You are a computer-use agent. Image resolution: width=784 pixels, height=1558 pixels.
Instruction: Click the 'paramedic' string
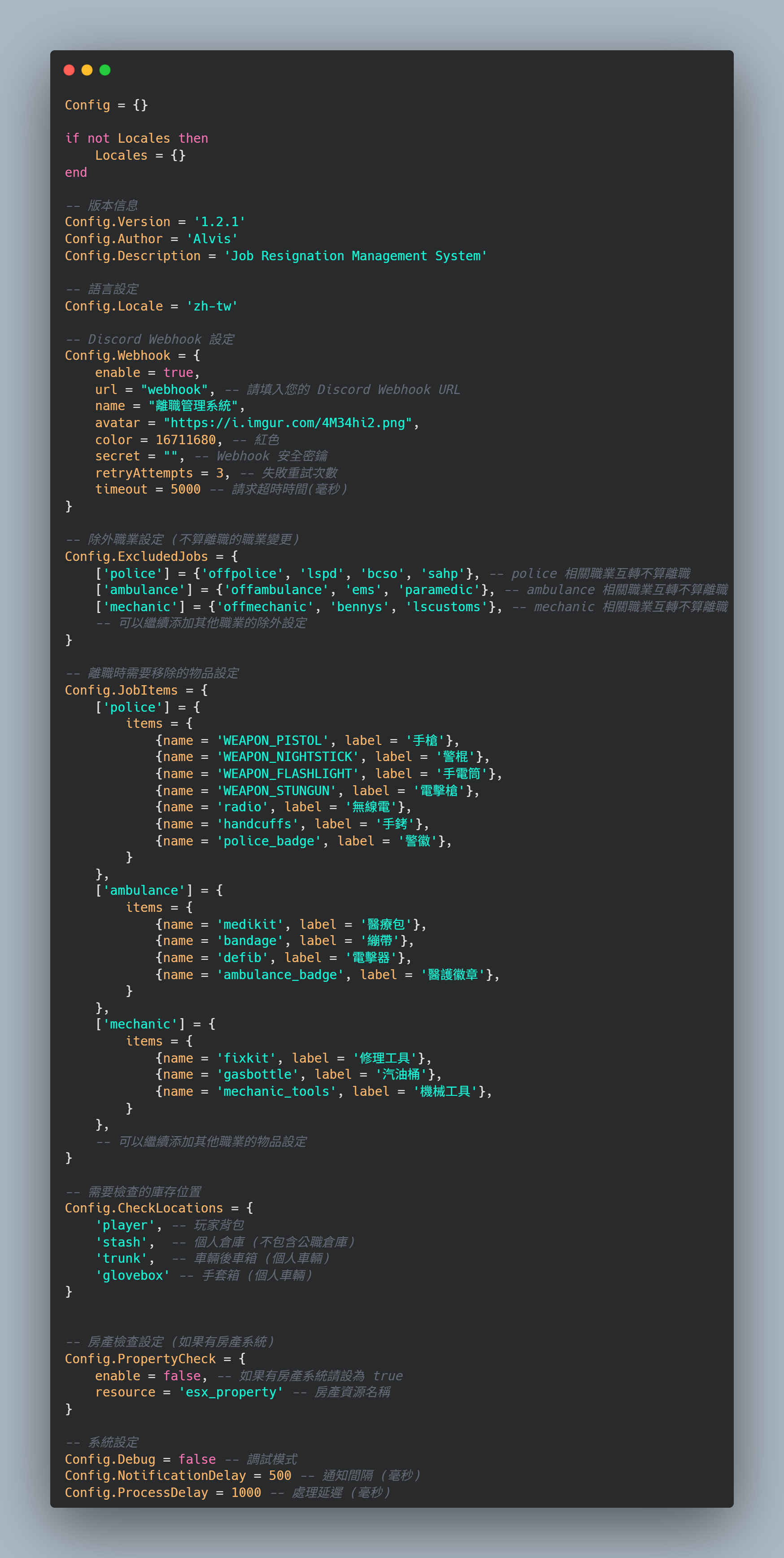click(440, 590)
